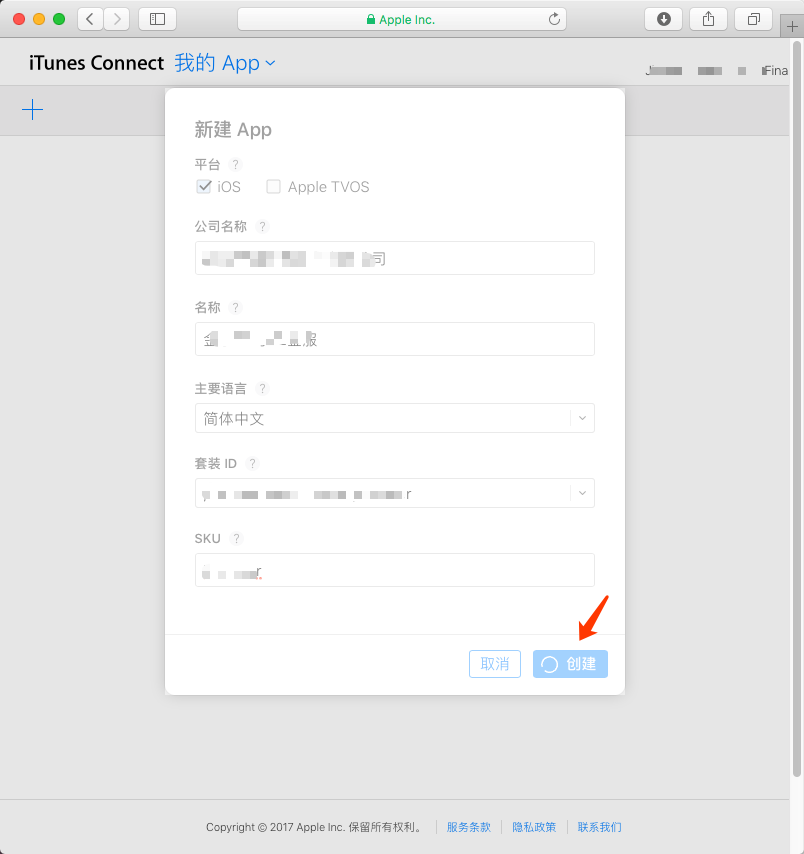
Task: Minimize the Safari window
Action: click(39, 20)
